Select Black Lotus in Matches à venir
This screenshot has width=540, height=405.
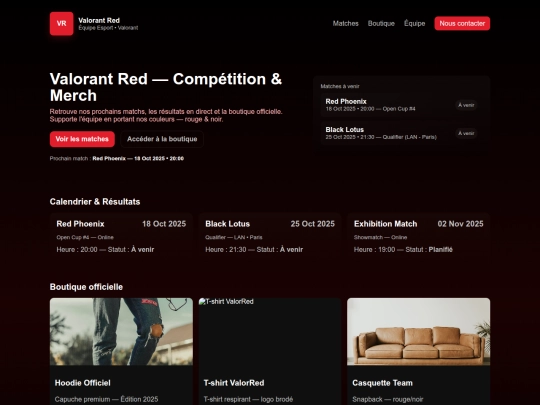[x=344, y=130]
